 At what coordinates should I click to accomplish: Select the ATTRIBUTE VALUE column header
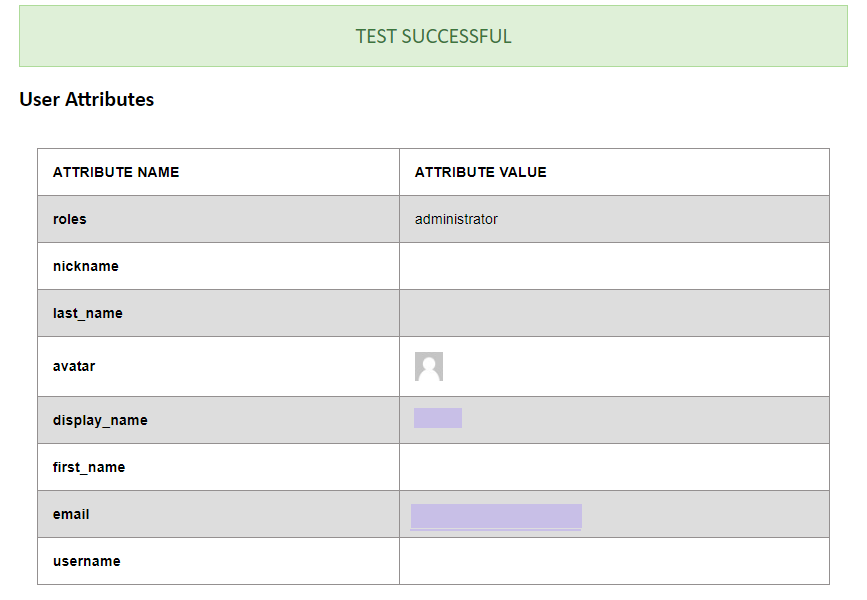pyautogui.click(x=481, y=172)
